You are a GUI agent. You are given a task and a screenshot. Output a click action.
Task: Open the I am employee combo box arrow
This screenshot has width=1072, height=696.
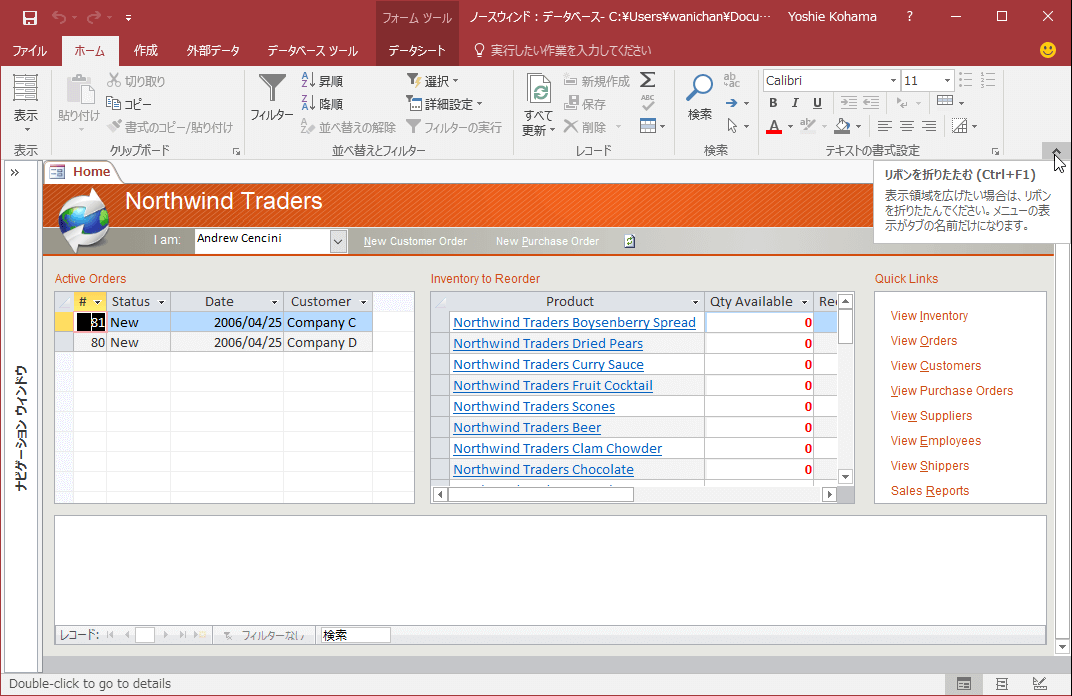click(338, 241)
